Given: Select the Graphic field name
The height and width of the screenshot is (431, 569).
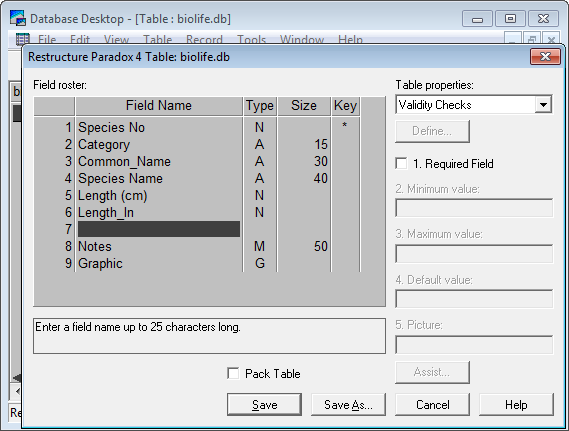Looking at the screenshot, I should tap(100, 263).
